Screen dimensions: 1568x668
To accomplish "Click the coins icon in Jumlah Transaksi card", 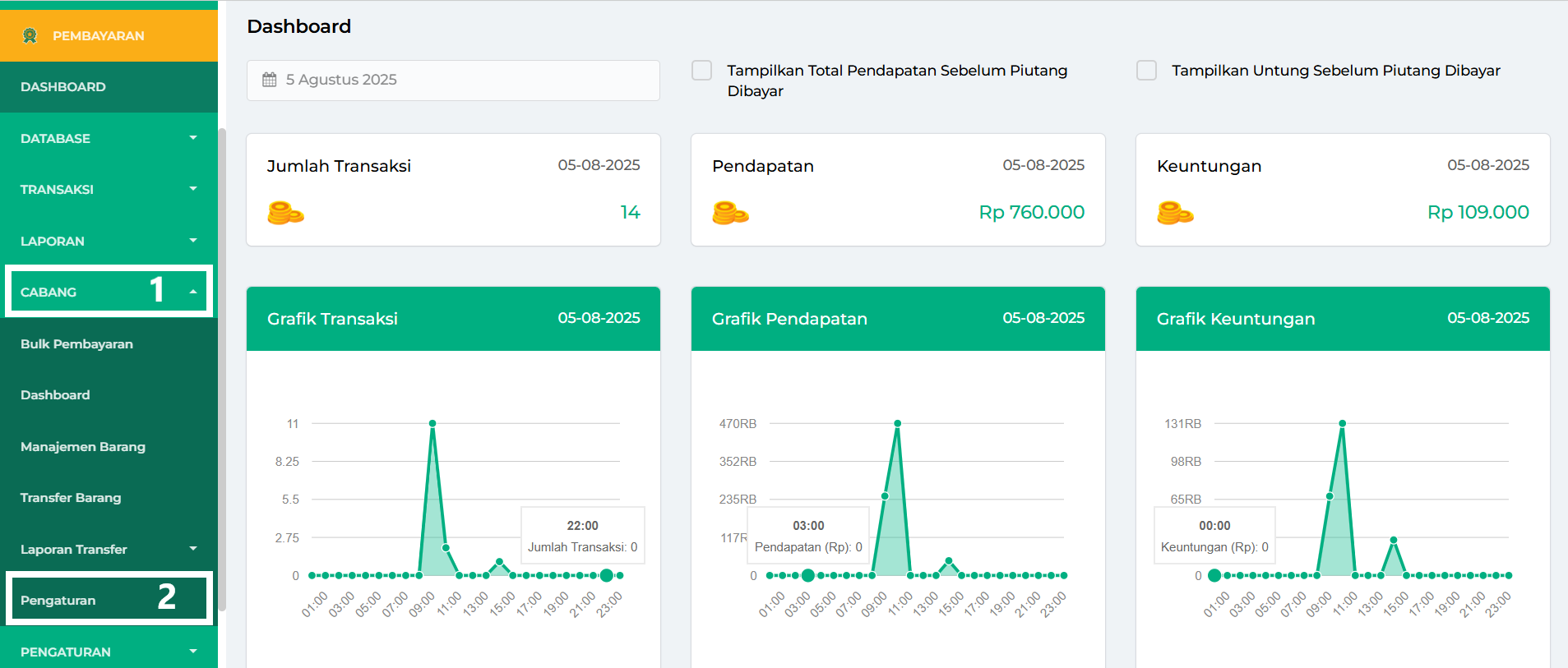I will (x=285, y=213).
